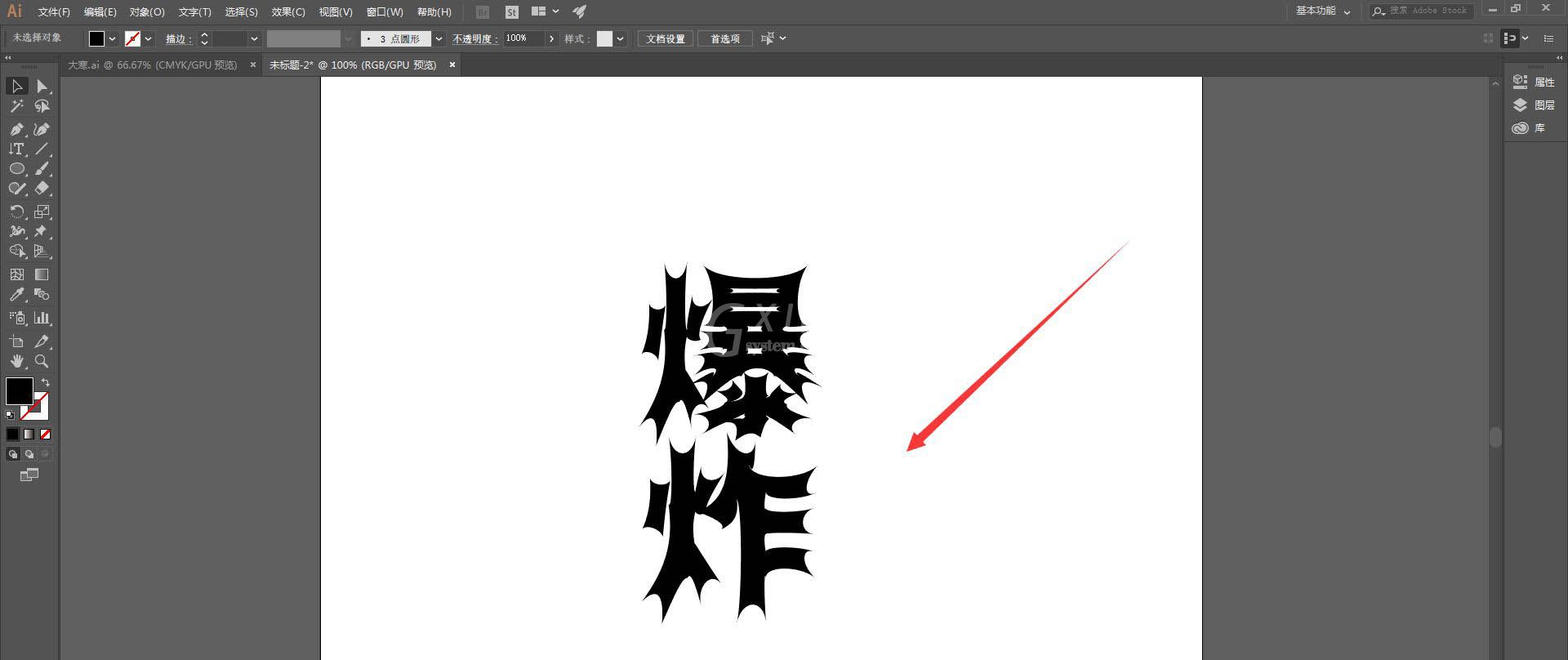Viewport: 1568px width, 660px height.
Task: Select the Direct Selection tool
Action: (x=42, y=86)
